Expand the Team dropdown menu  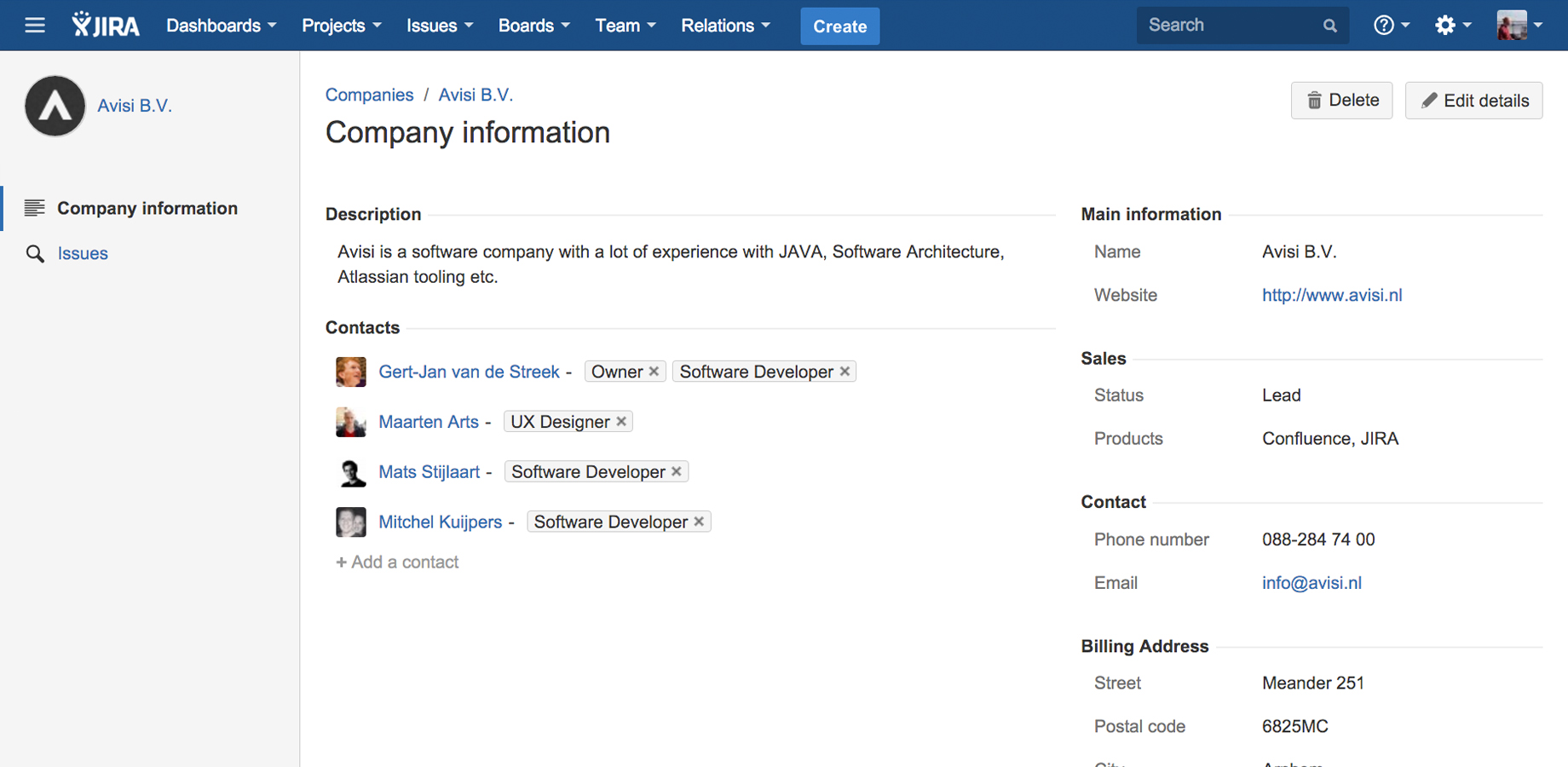[625, 26]
